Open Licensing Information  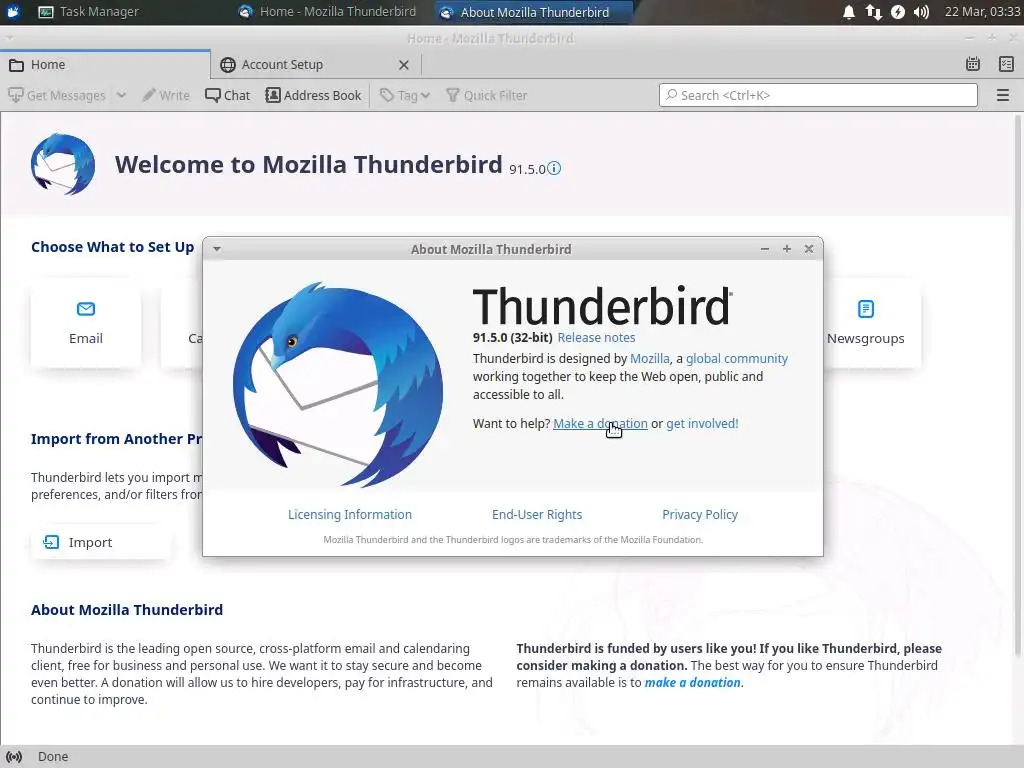coord(350,515)
